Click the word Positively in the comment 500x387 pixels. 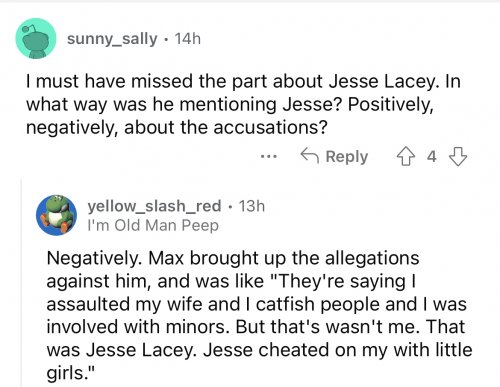pos(391,104)
